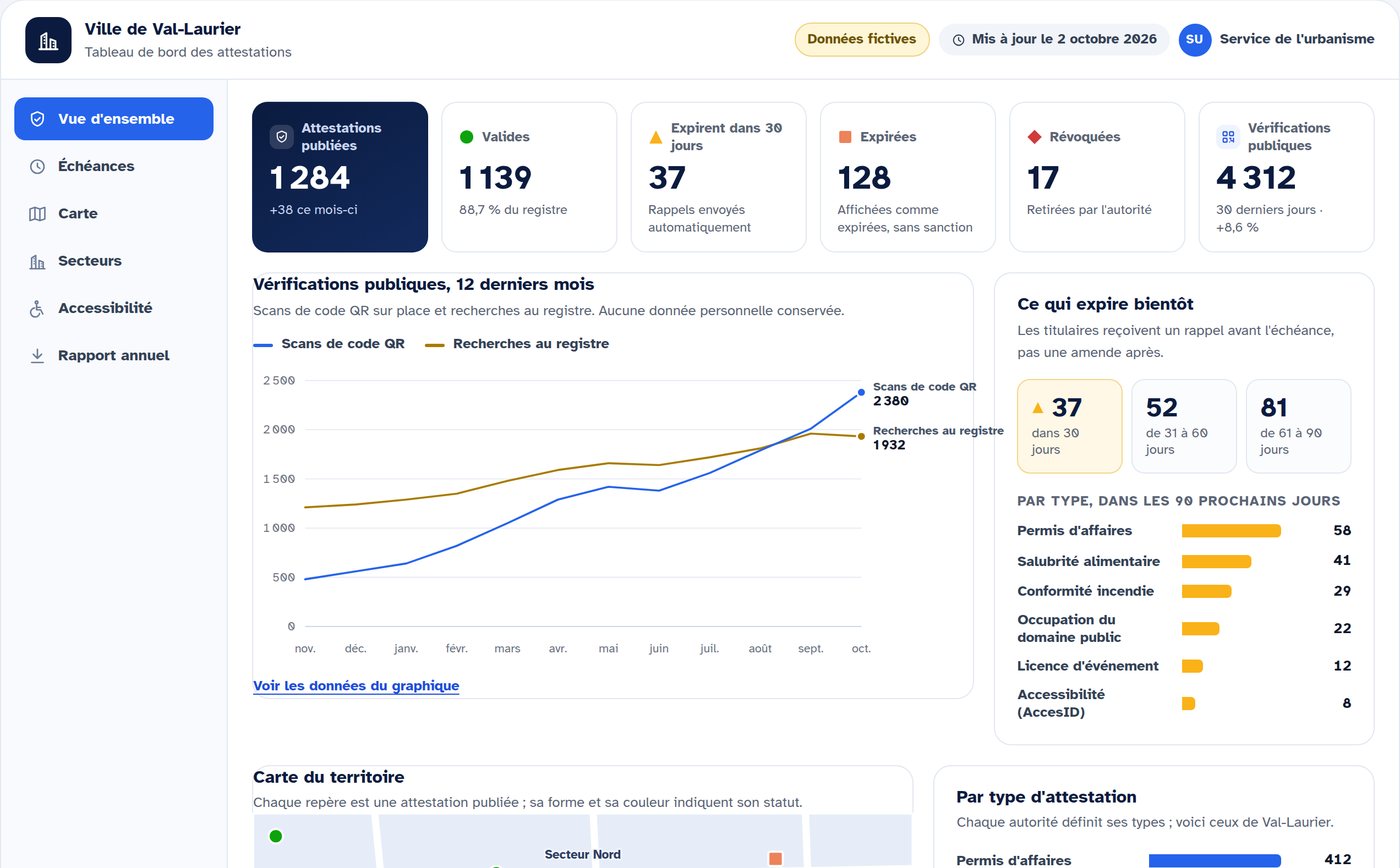
Task: Click the Ville de Val-Laurier building logo
Action: [x=48, y=40]
